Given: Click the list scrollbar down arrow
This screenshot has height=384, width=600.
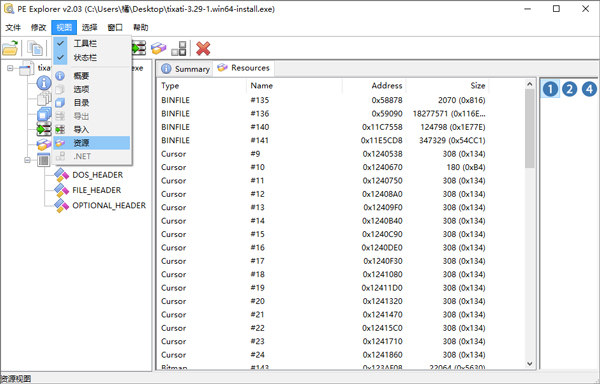Looking at the screenshot, I should (x=530, y=364).
